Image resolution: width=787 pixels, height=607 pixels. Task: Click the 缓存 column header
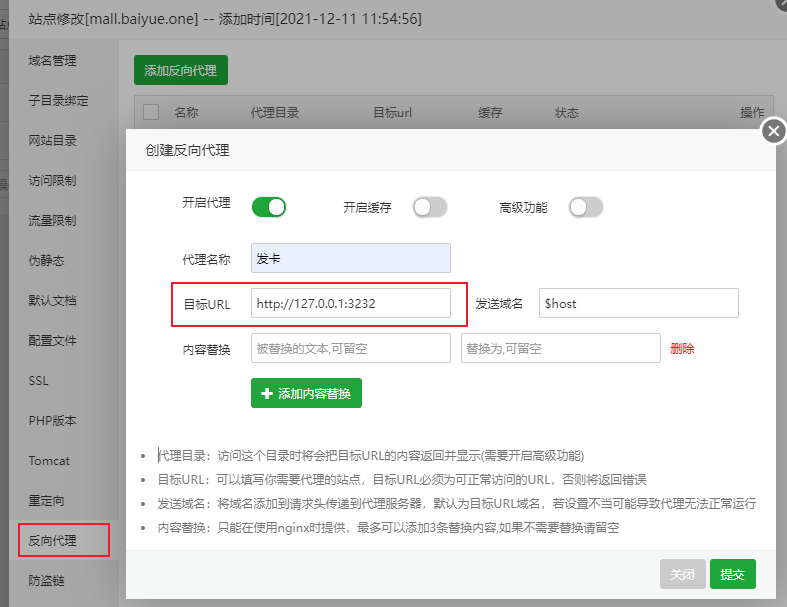pos(490,112)
